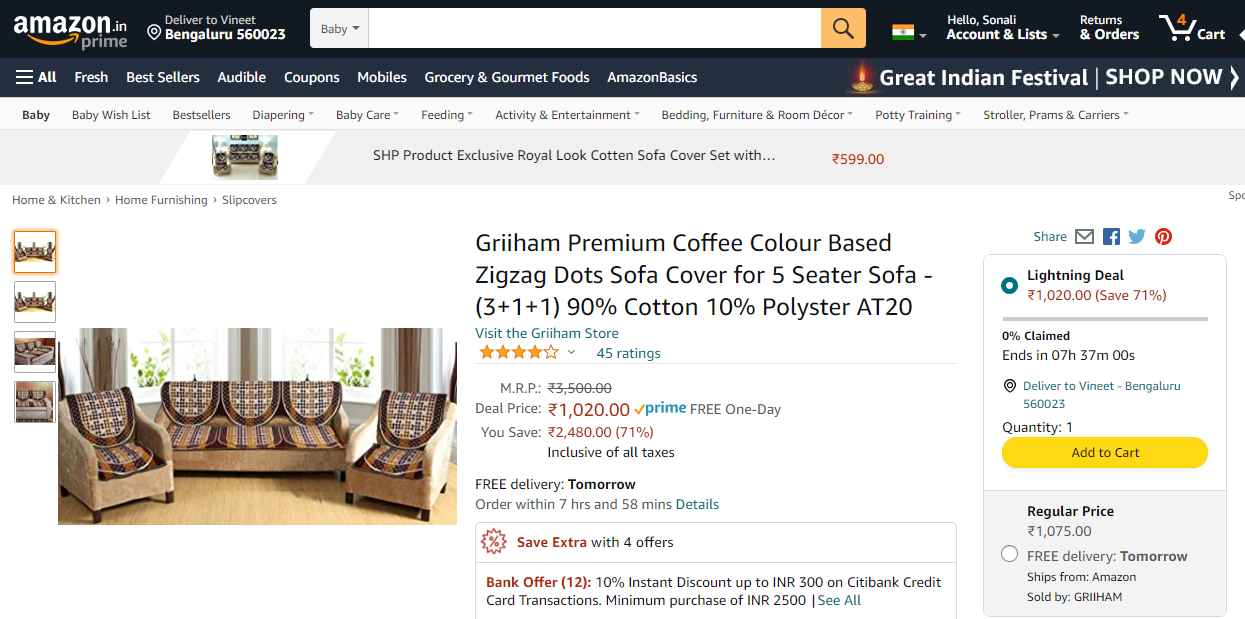Open the Baby search category dropdown
1245x619 pixels.
click(x=340, y=29)
